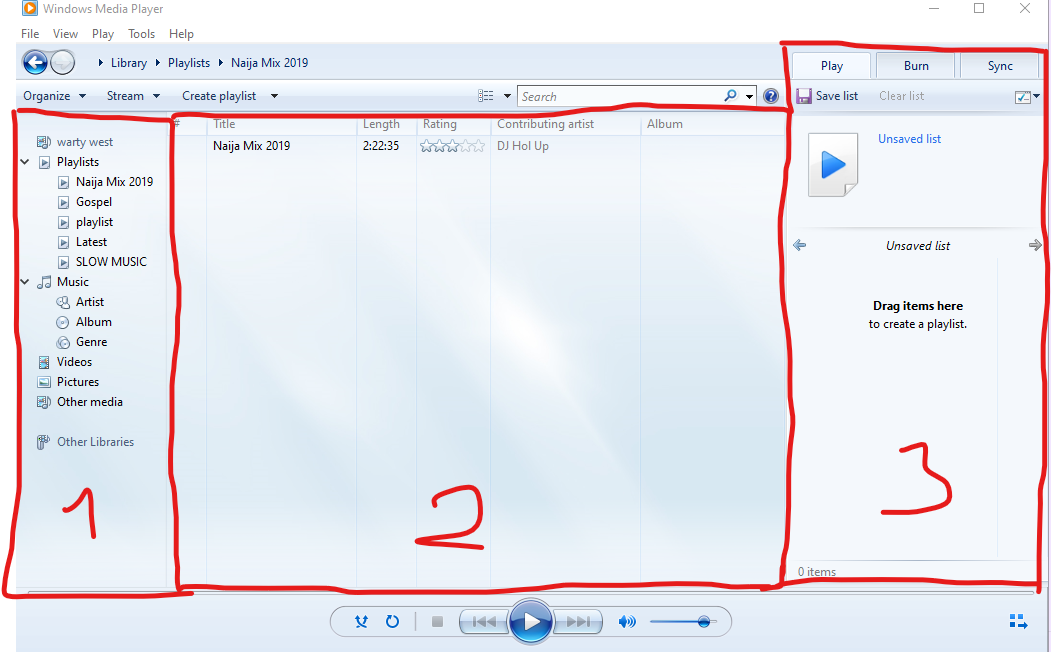The height and width of the screenshot is (652, 1051).
Task: Open the Help question mark icon
Action: tap(771, 96)
